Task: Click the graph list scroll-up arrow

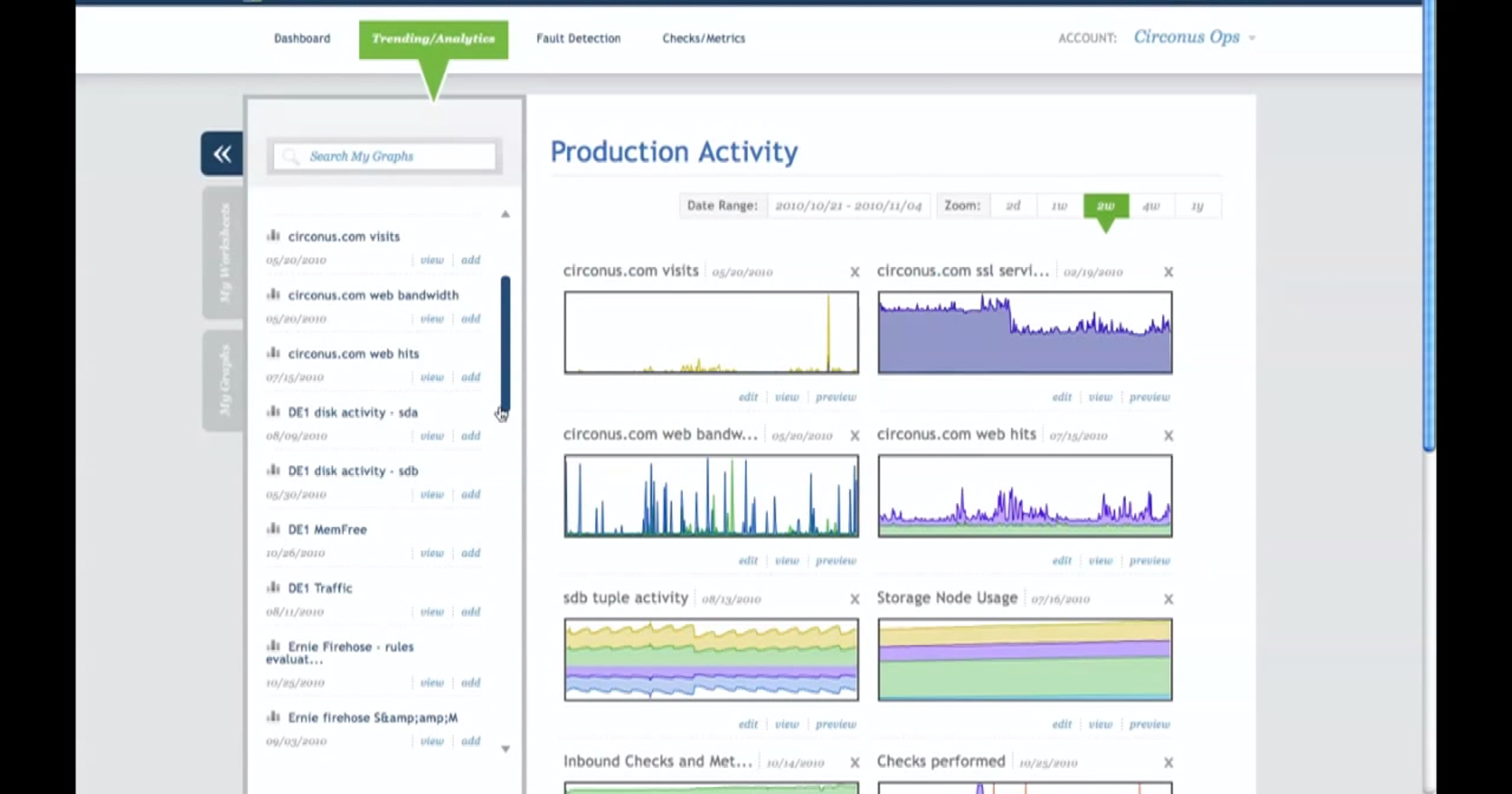Action: [x=506, y=214]
